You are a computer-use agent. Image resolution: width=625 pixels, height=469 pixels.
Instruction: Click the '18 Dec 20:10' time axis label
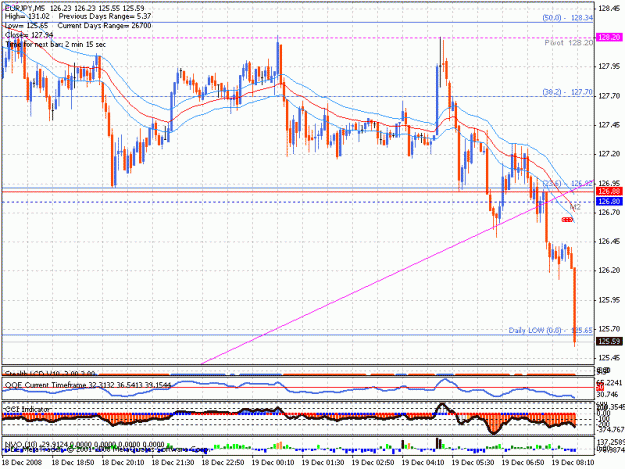(x=123, y=463)
